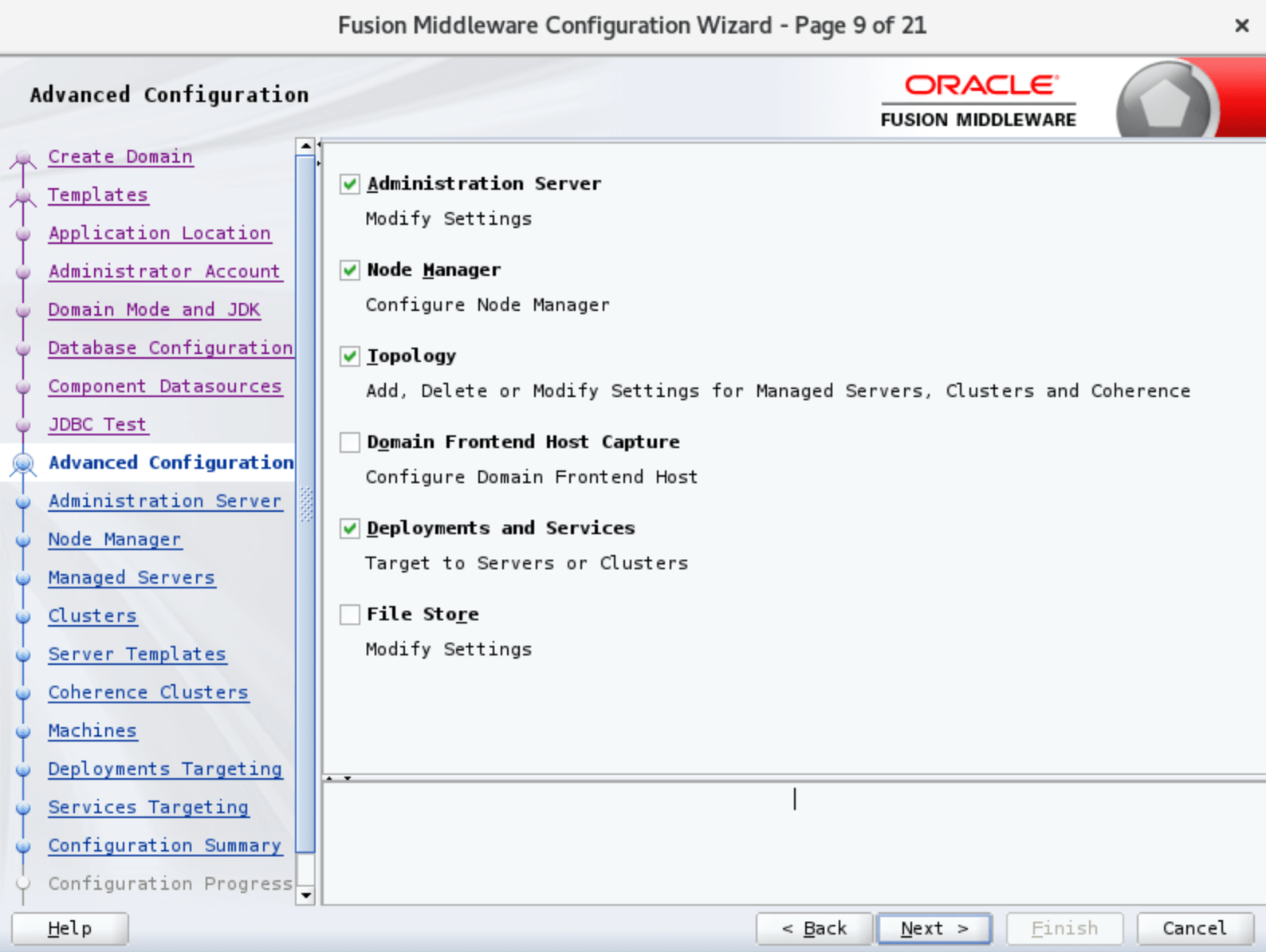This screenshot has width=1266, height=952.
Task: Click the Domain Mode and JDK step bullet
Action: (x=23, y=310)
